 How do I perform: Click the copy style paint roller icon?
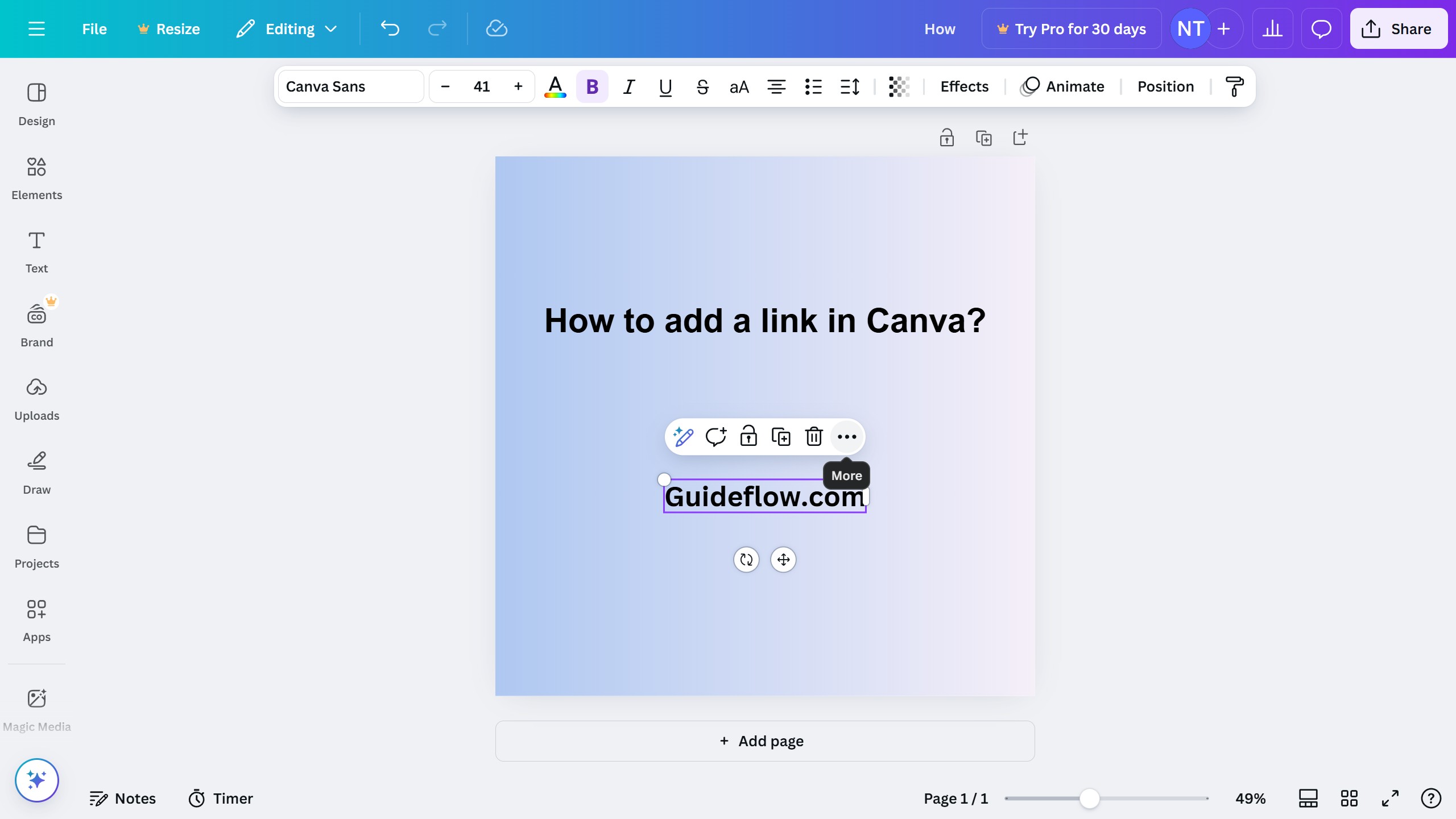tap(1234, 86)
